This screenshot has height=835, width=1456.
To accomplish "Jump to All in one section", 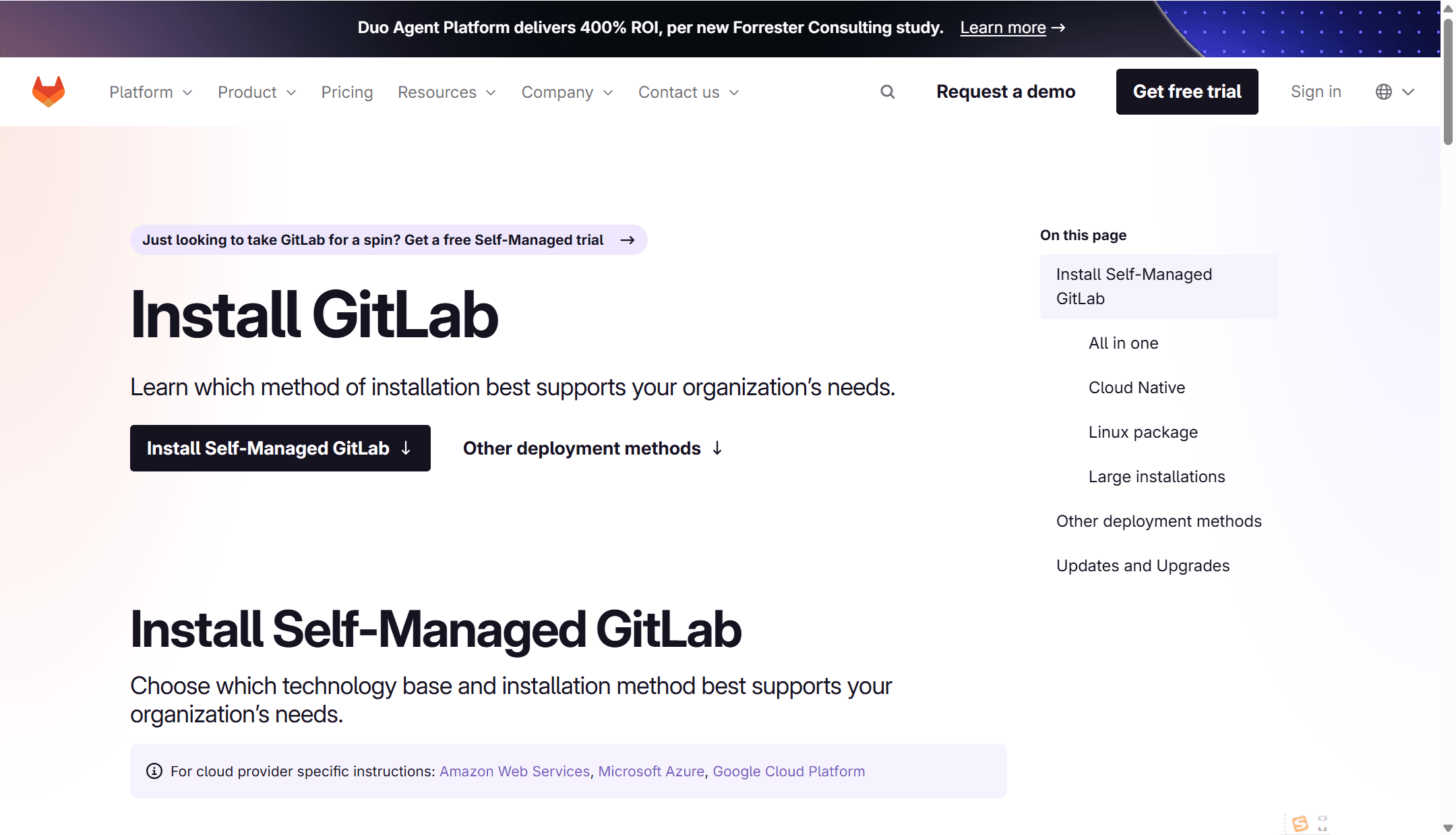I will click(1124, 343).
